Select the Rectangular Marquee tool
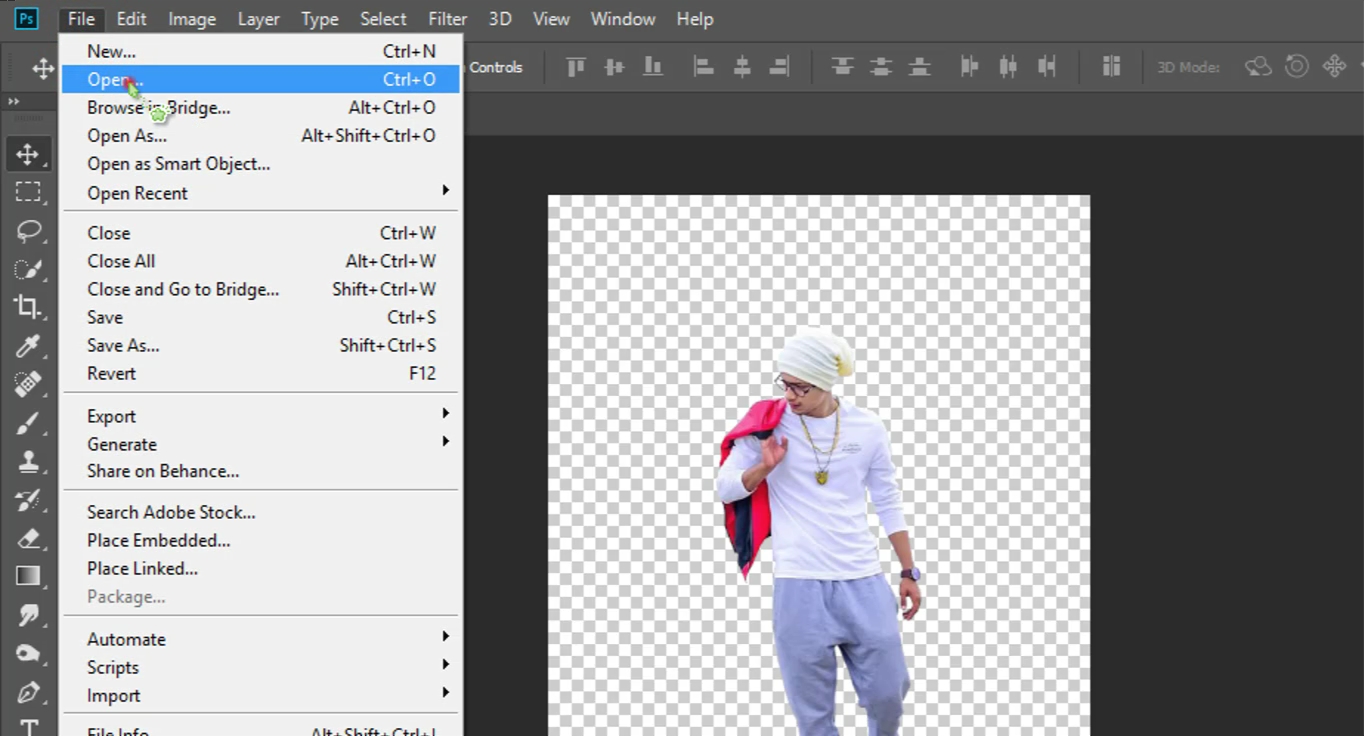Image resolution: width=1364 pixels, height=736 pixels. 28,192
